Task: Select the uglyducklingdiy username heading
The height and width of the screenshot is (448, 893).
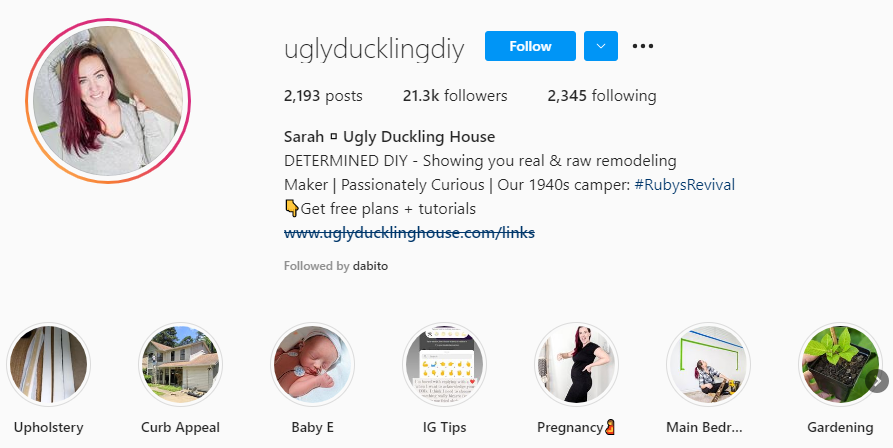Action: point(374,49)
